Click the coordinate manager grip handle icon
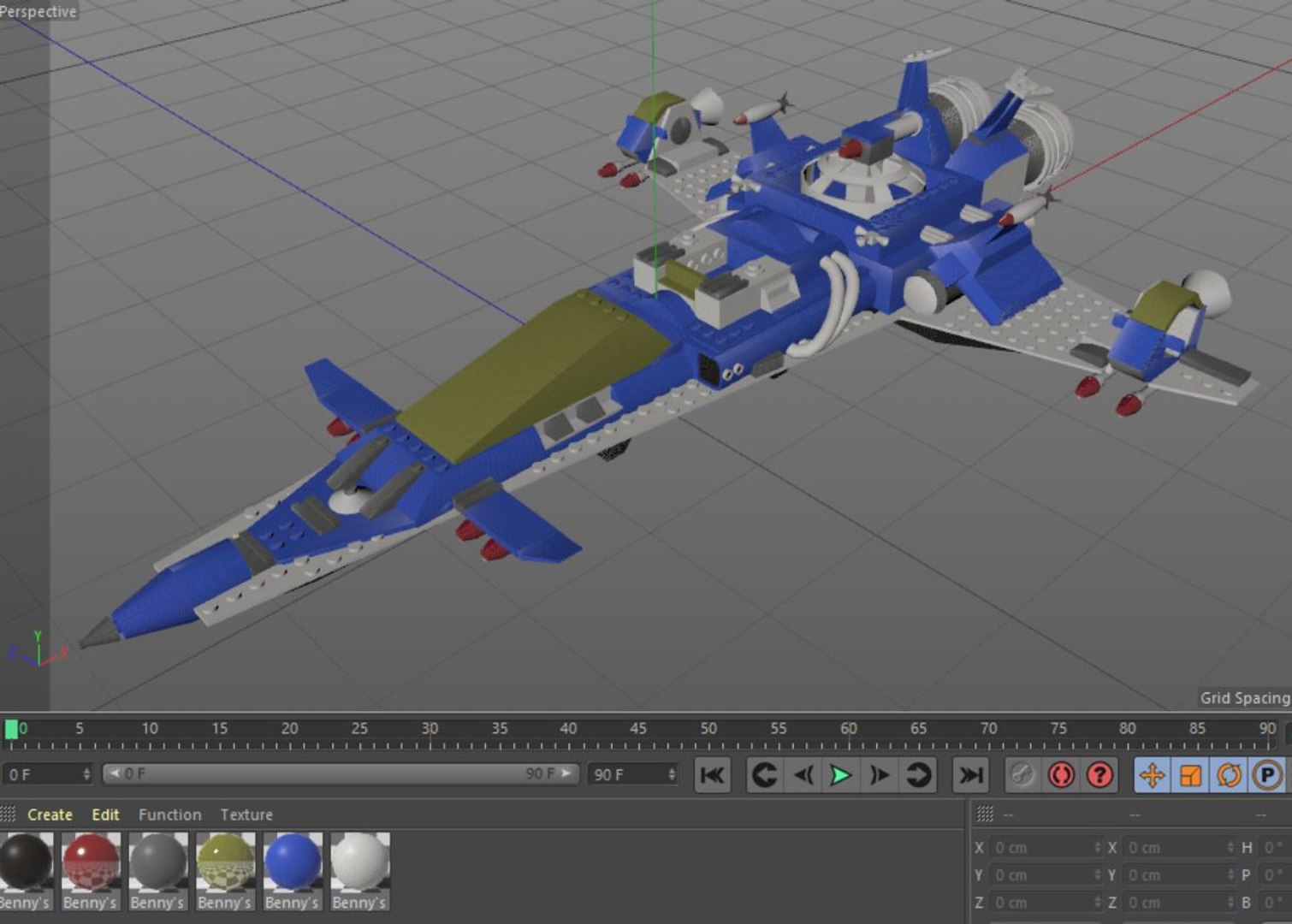1292x924 pixels. pos(985,814)
